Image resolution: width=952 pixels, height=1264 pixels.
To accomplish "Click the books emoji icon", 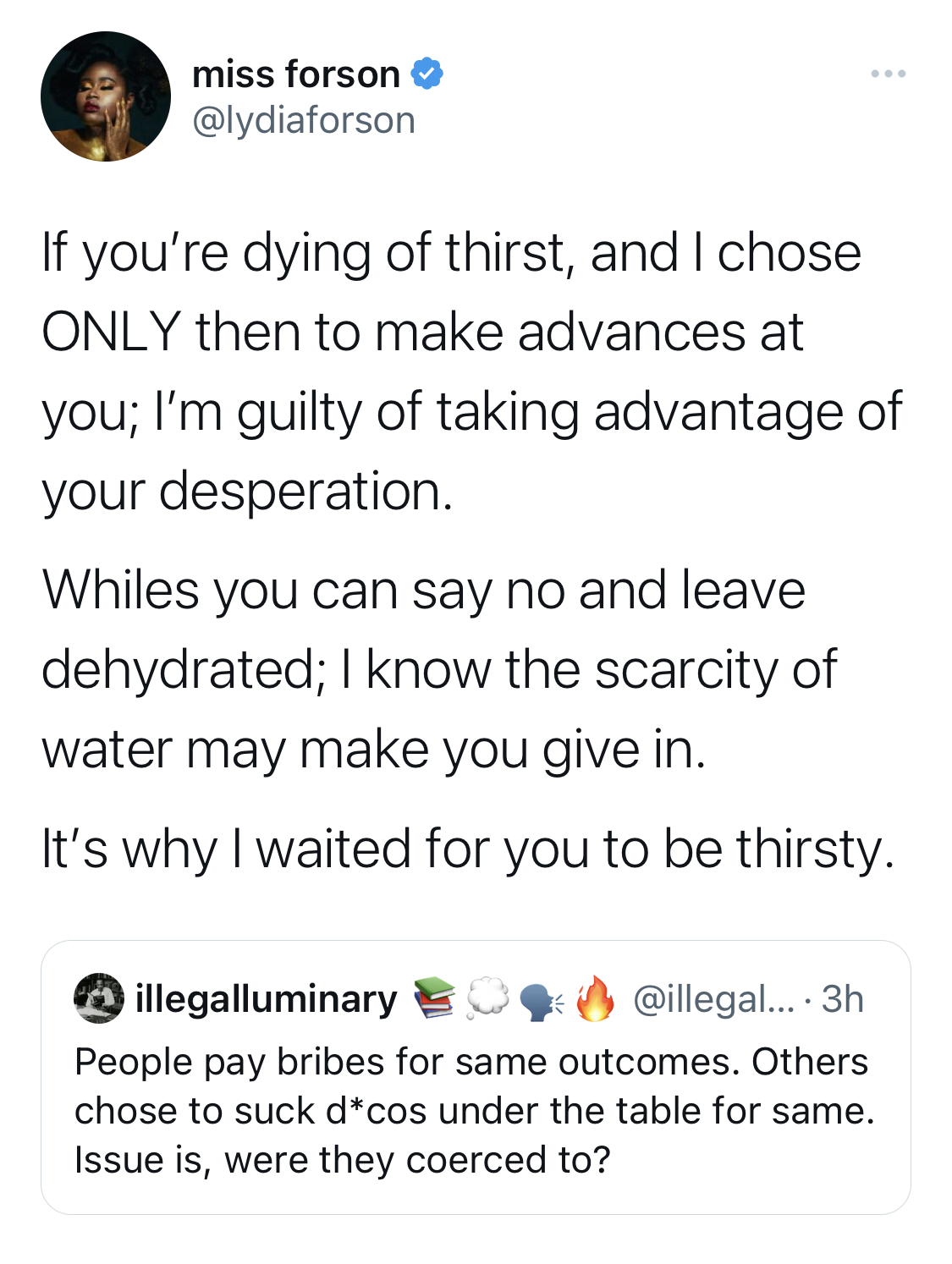I will pos(434,998).
